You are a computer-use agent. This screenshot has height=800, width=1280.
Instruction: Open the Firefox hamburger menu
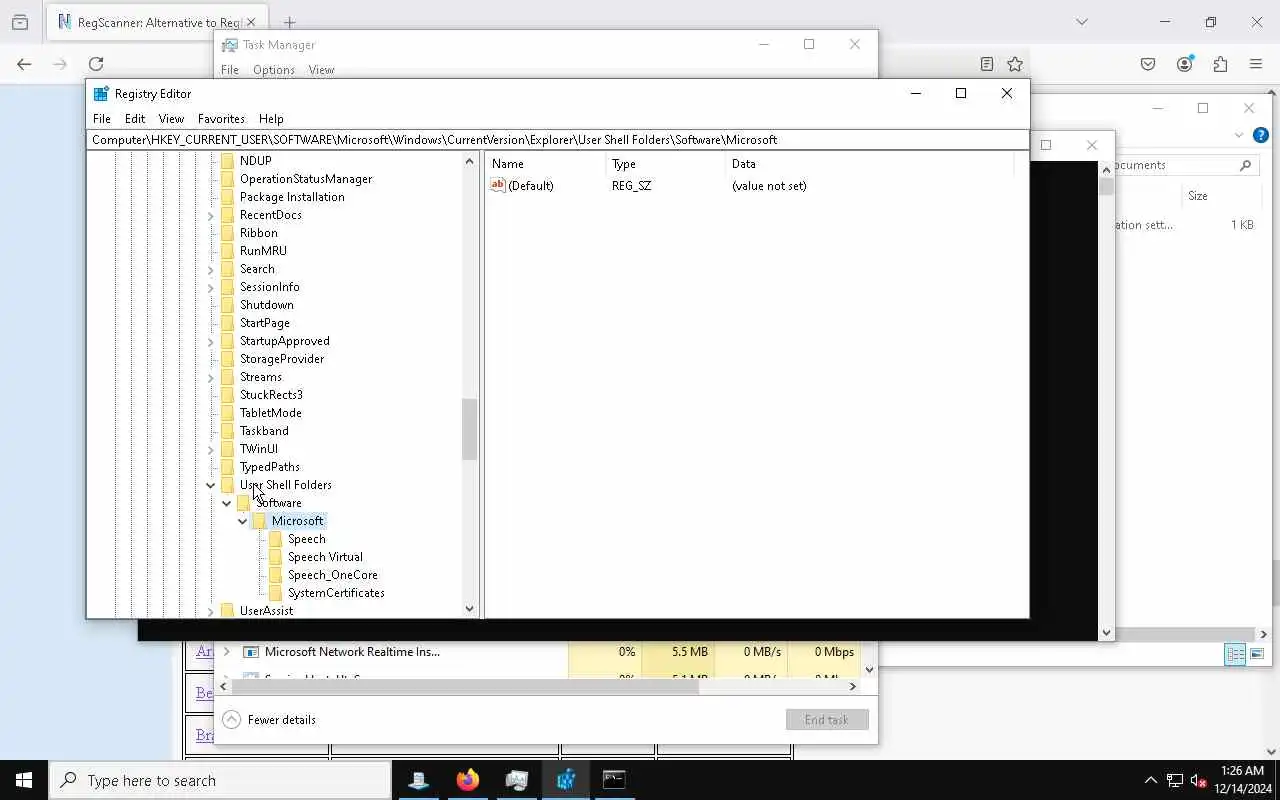1256,64
